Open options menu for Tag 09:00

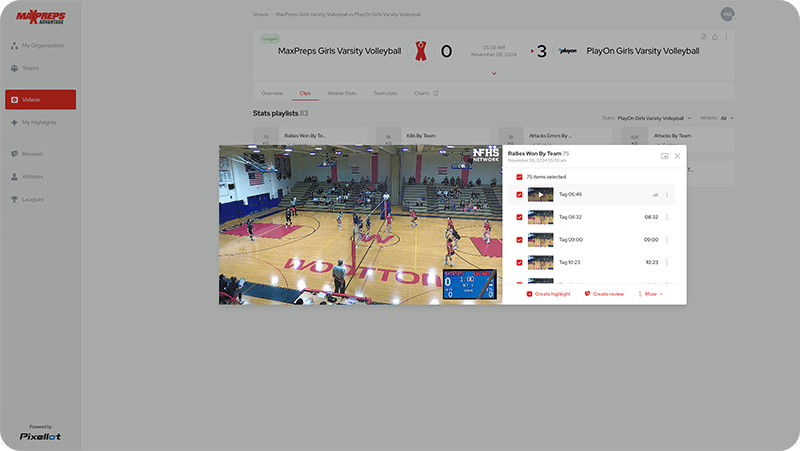[667, 240]
